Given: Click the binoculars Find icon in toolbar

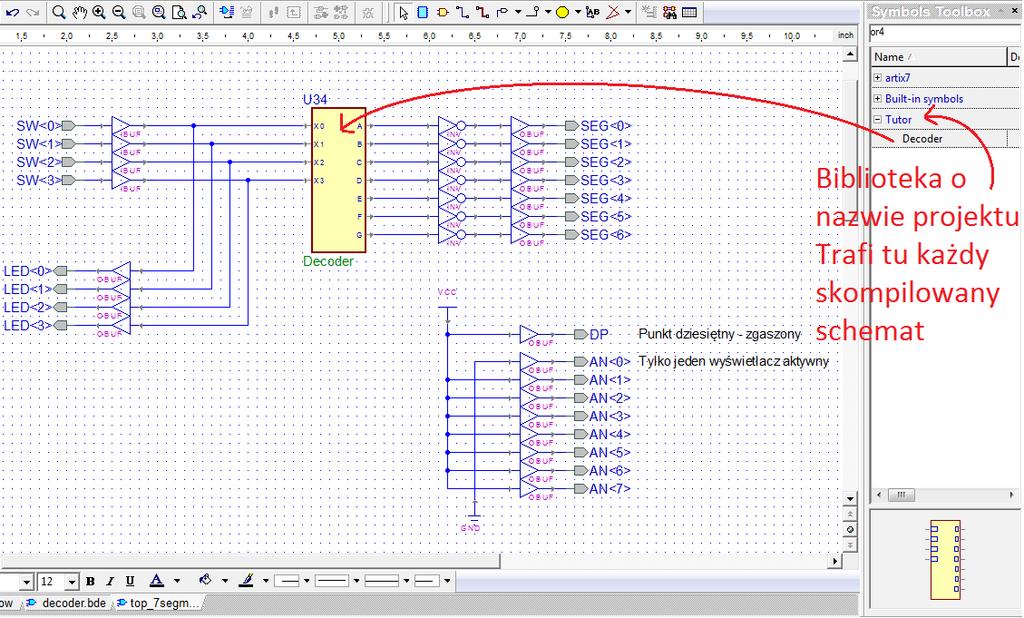Looking at the screenshot, I should pyautogui.click(x=670, y=12).
